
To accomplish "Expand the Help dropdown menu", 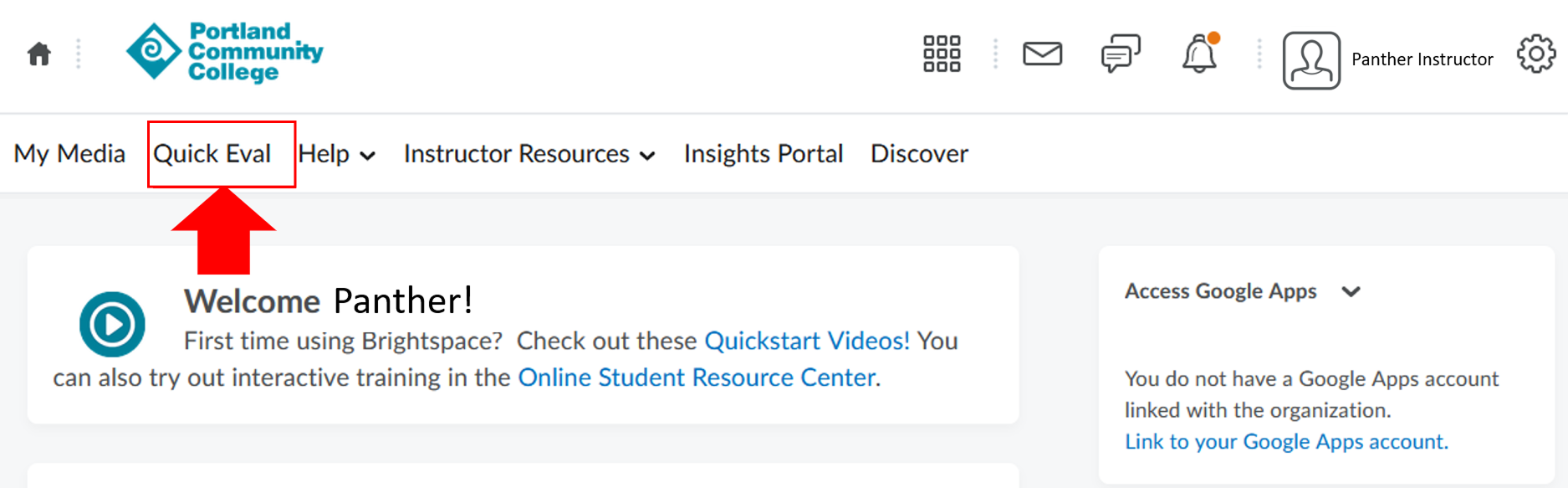I will [x=336, y=154].
